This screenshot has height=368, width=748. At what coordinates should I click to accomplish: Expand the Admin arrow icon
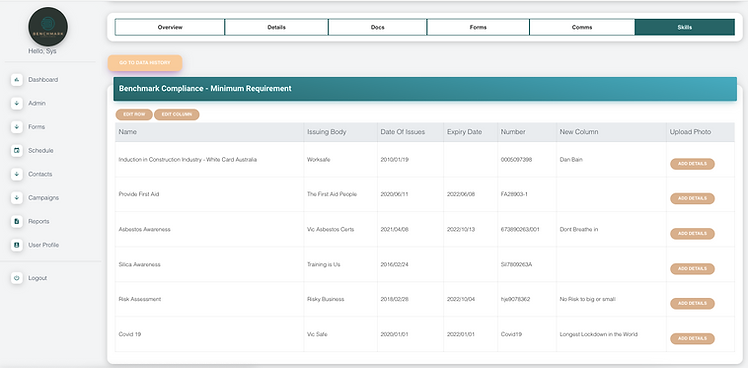coord(17,103)
